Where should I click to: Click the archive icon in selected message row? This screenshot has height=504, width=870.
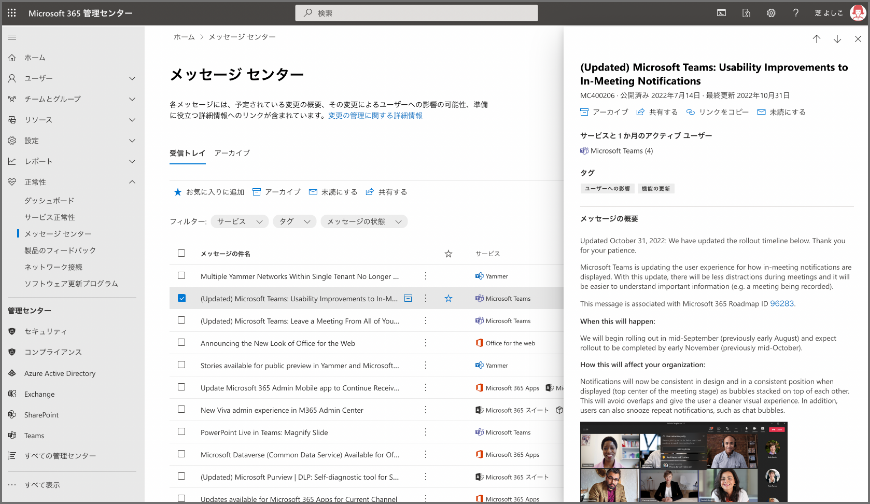408,299
